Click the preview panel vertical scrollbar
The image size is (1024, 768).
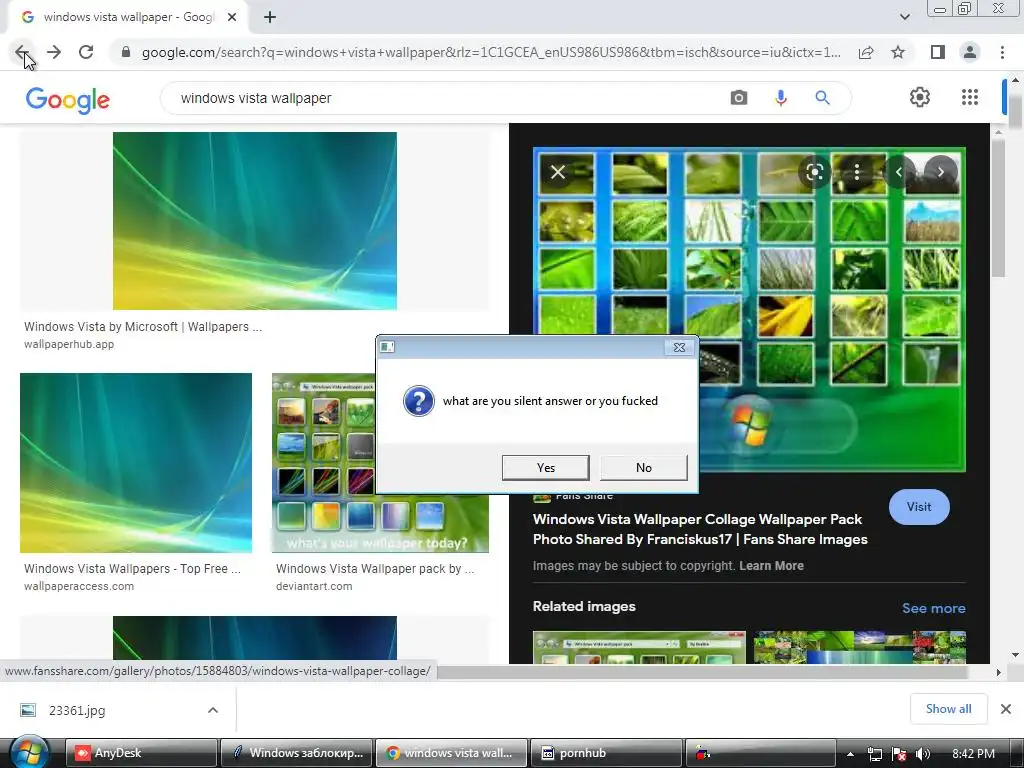click(x=999, y=209)
